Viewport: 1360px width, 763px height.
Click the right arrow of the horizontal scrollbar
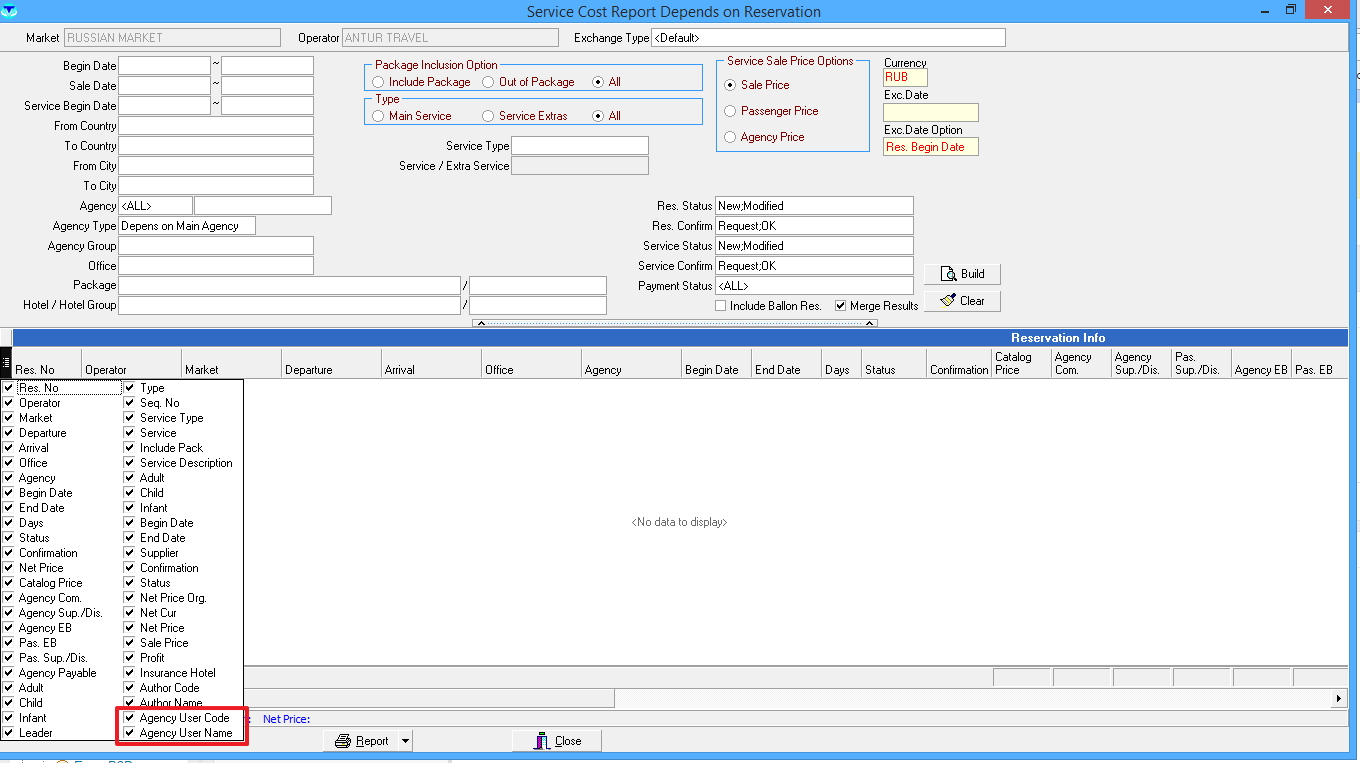pos(1340,698)
